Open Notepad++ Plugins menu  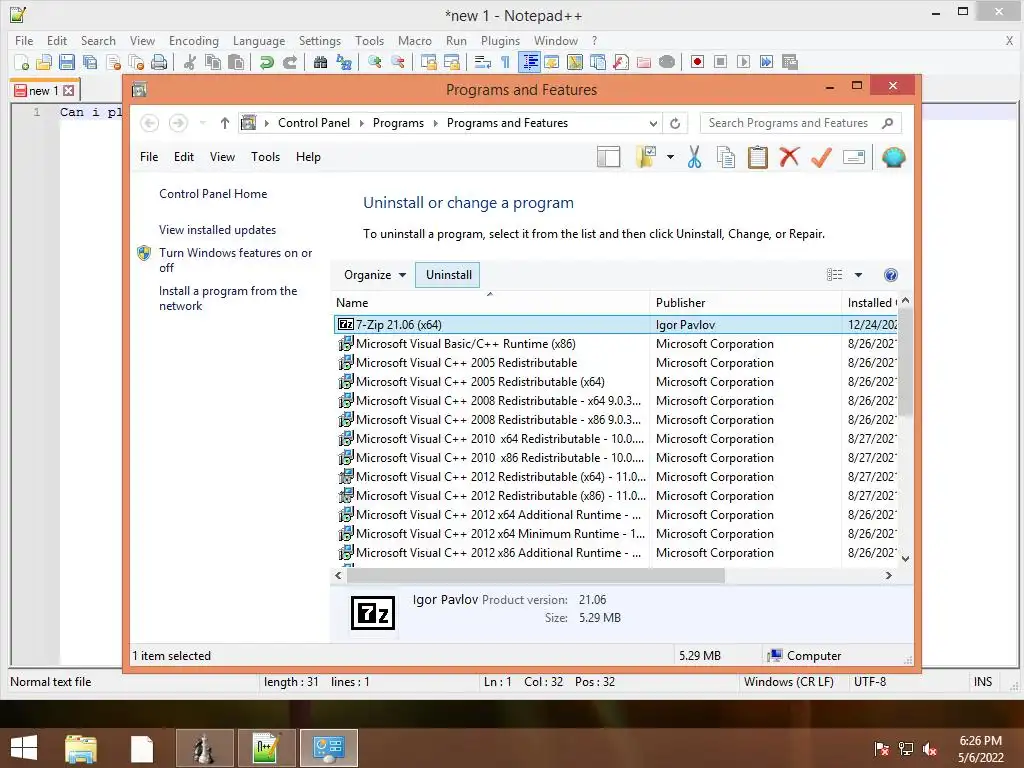(500, 40)
